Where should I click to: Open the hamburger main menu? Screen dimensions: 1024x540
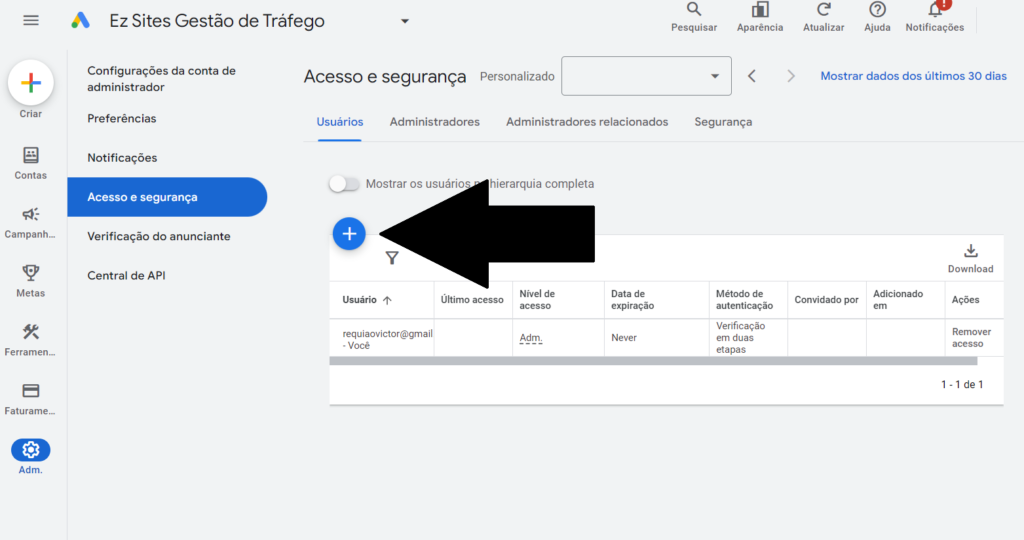tap(31, 21)
